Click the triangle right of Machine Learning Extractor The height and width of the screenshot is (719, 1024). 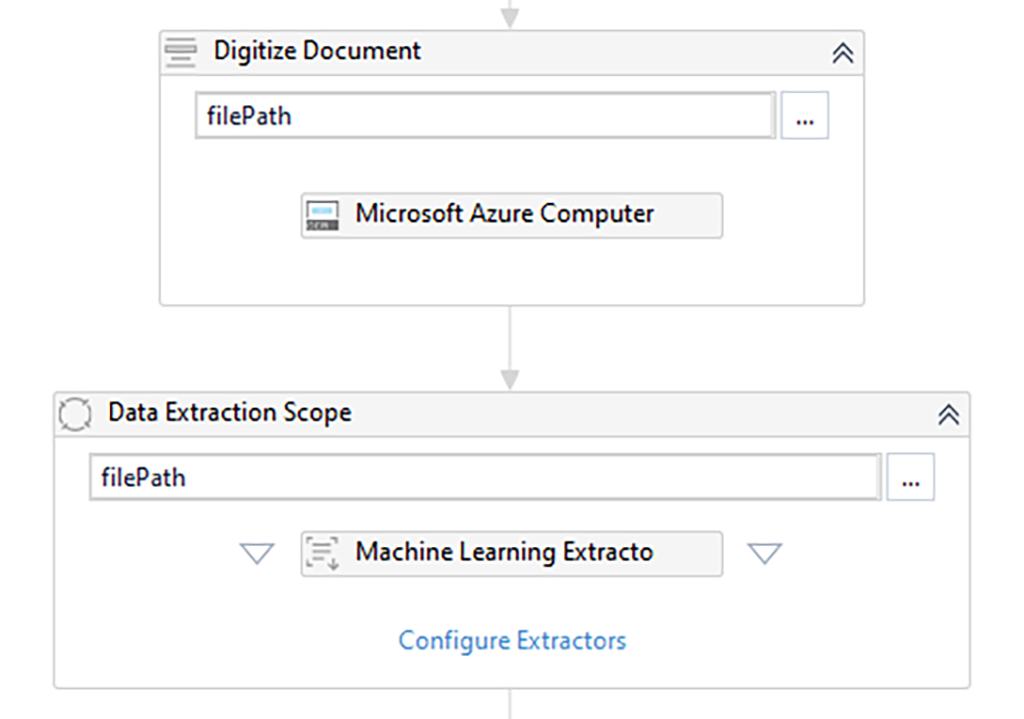765,553
